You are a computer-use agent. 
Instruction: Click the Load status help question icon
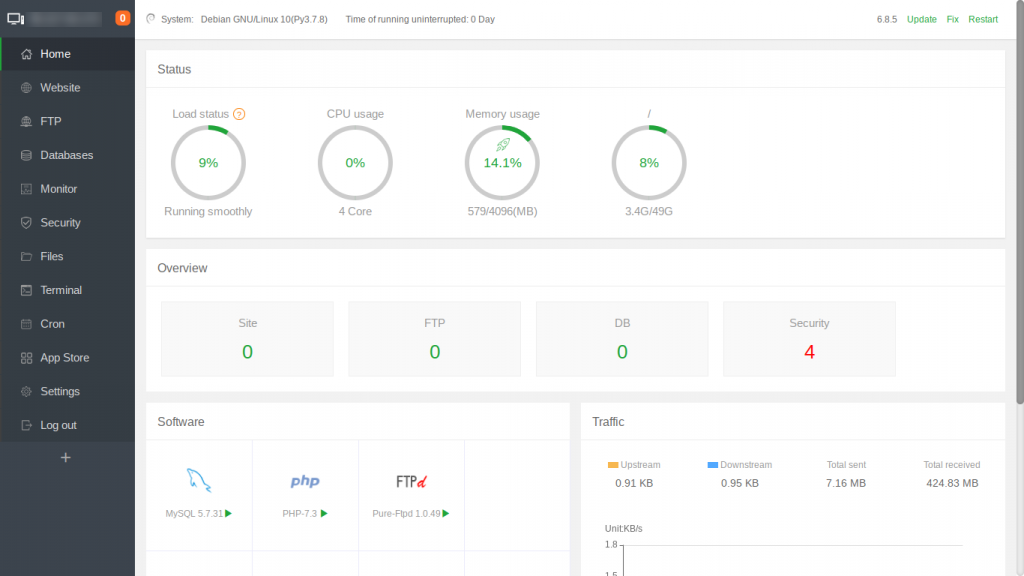[x=239, y=114]
